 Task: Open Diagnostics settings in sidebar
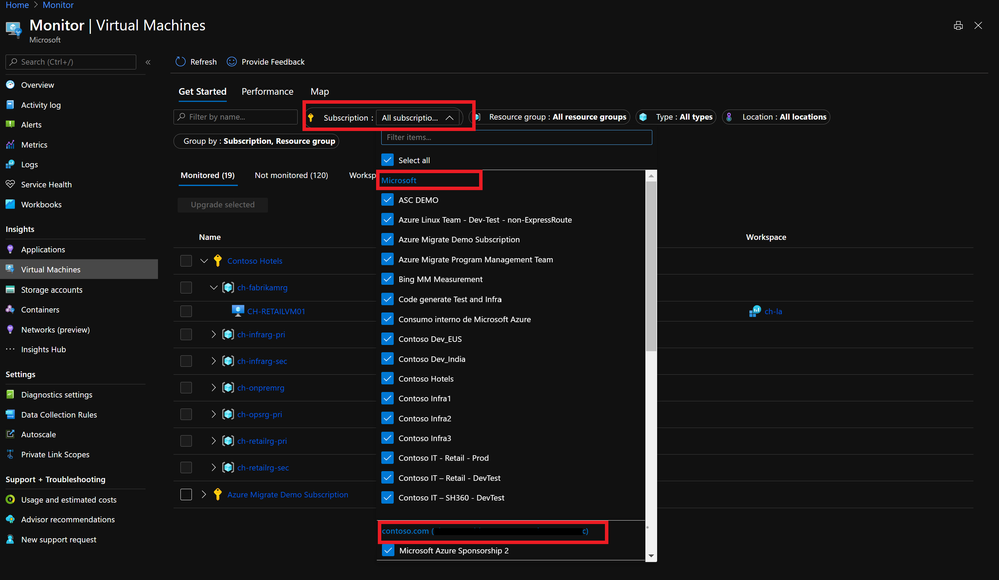57,395
